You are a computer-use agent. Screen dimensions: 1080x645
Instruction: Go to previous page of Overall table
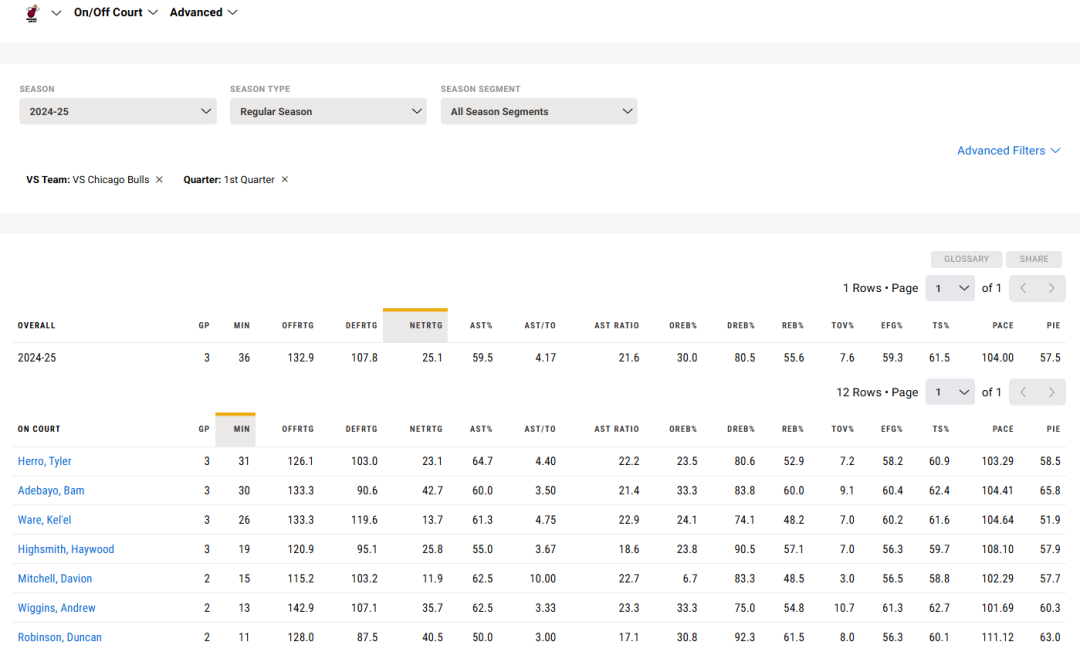pos(1024,288)
